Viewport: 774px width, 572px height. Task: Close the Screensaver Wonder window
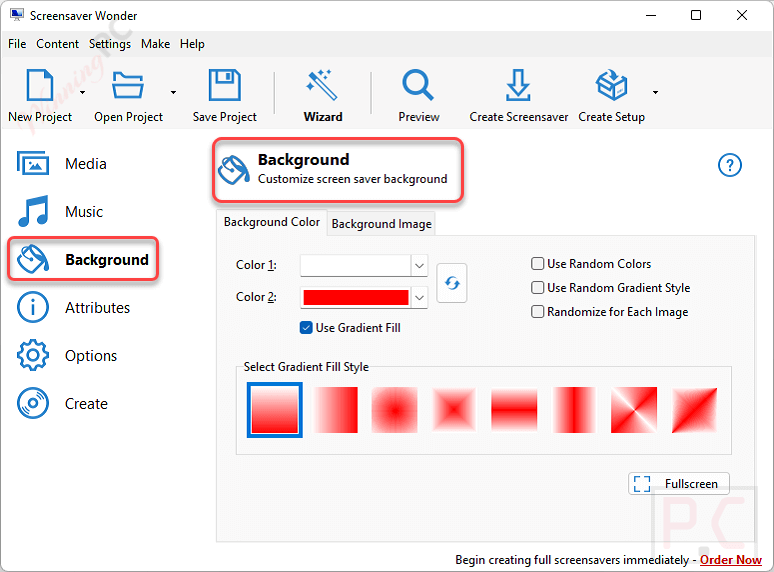(741, 15)
